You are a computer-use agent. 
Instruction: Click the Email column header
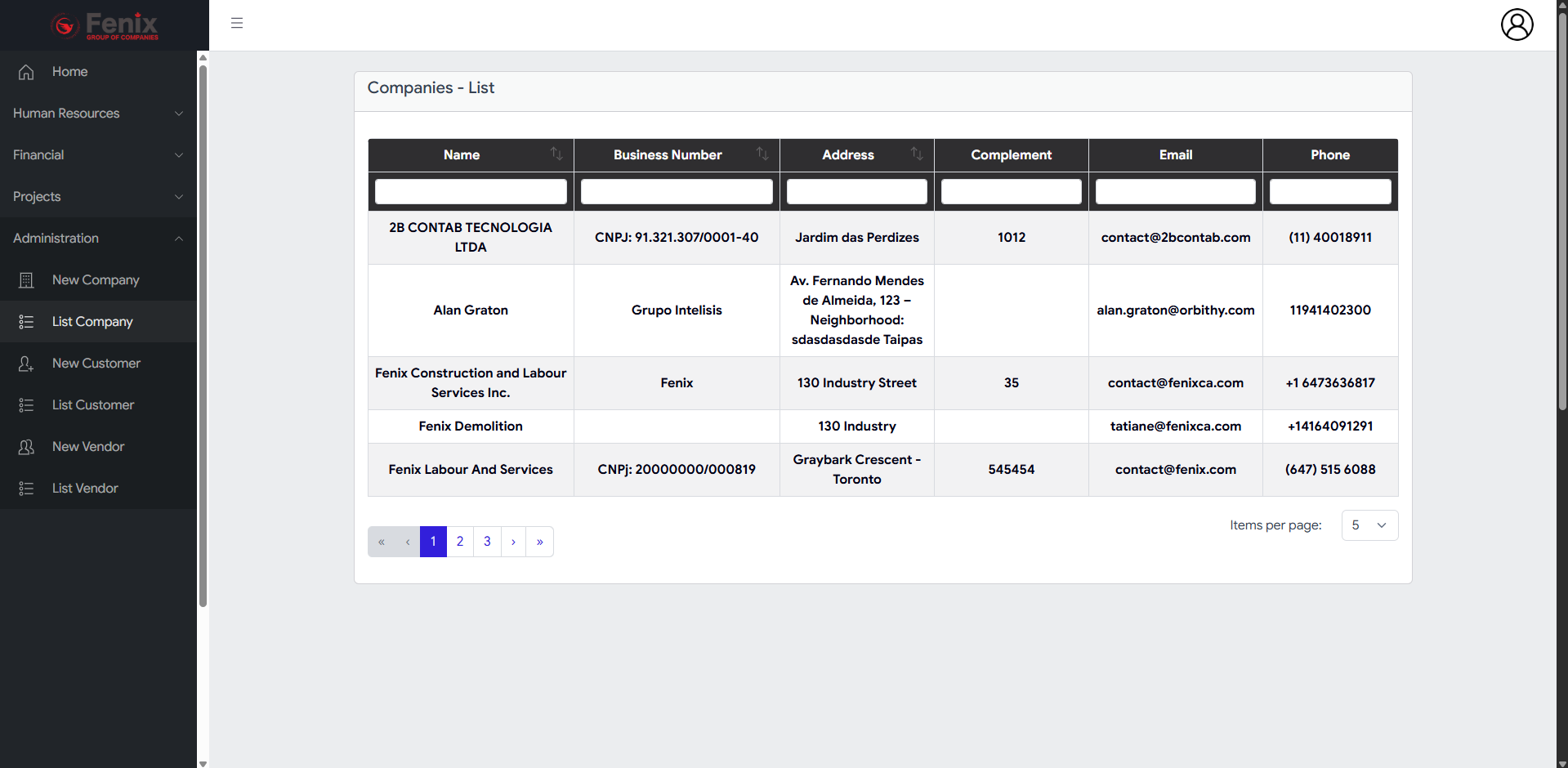click(x=1176, y=155)
